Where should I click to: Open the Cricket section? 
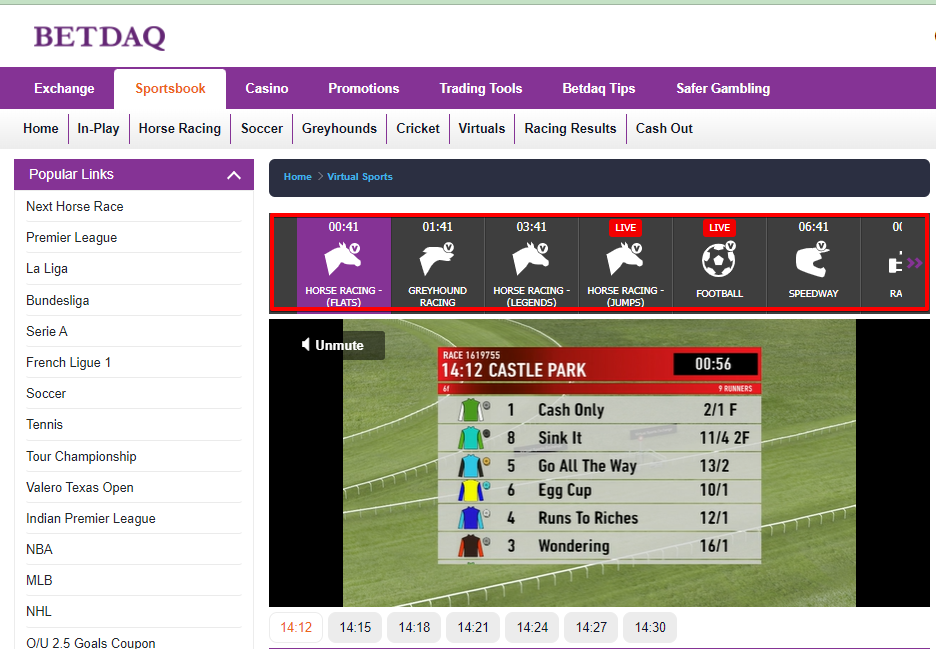tap(418, 128)
